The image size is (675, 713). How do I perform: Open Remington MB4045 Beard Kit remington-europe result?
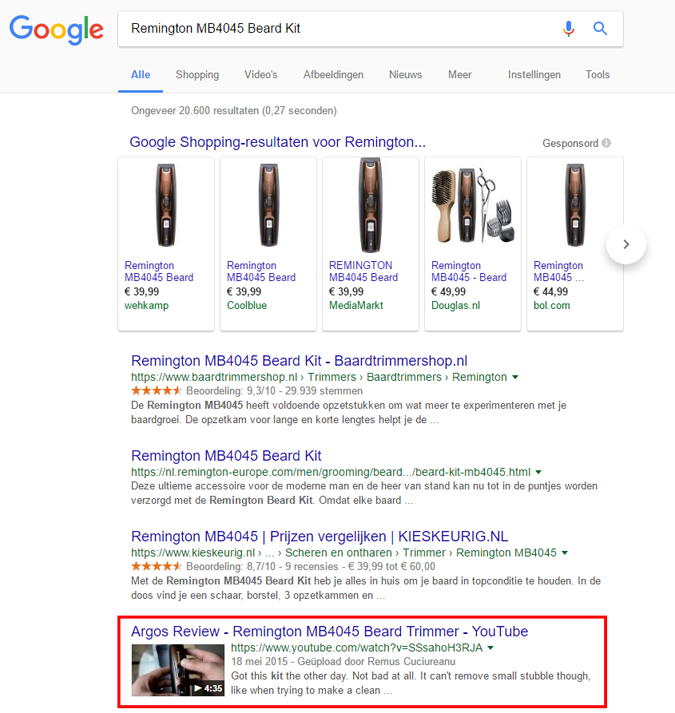tap(226, 456)
